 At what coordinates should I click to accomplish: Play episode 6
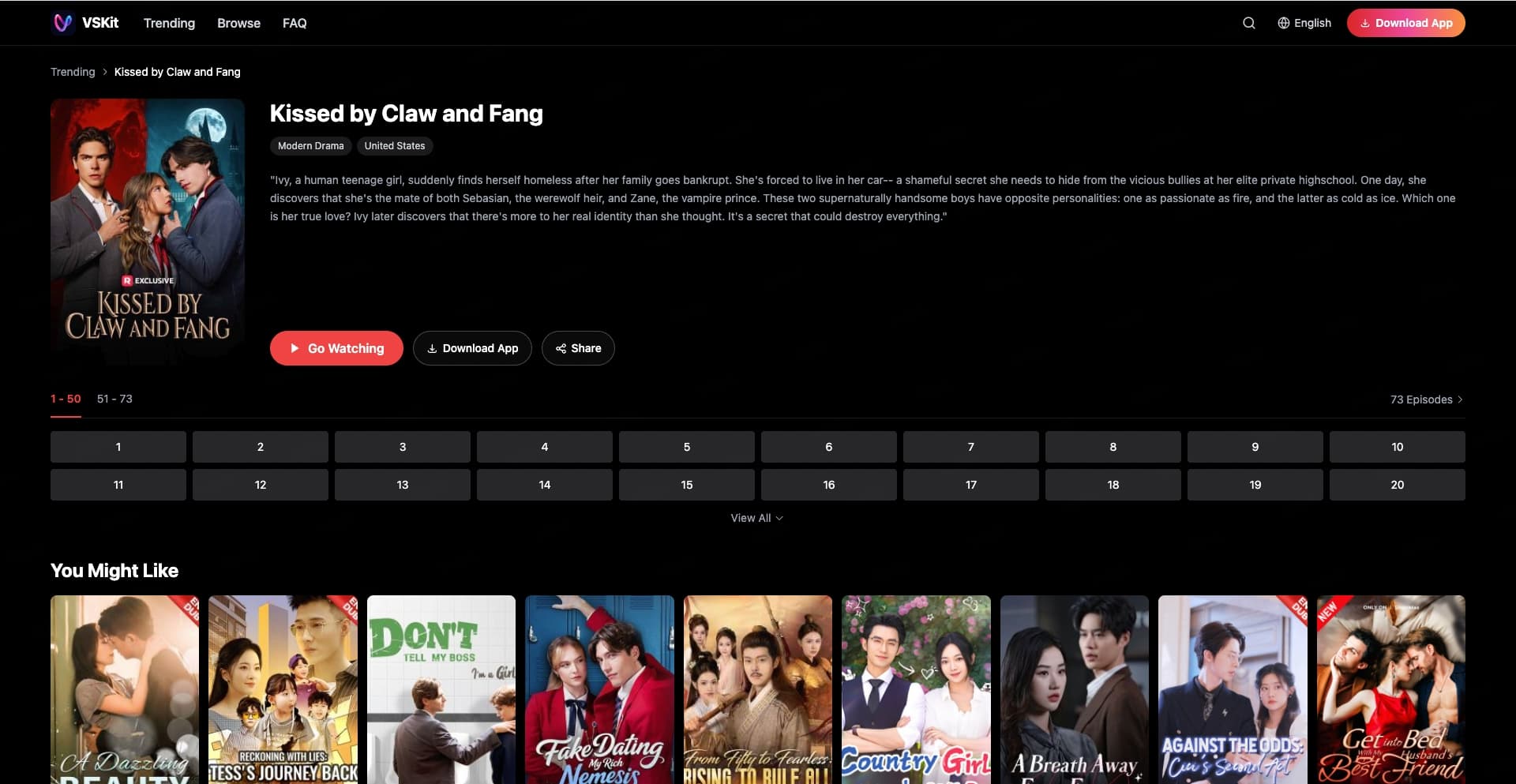829,447
